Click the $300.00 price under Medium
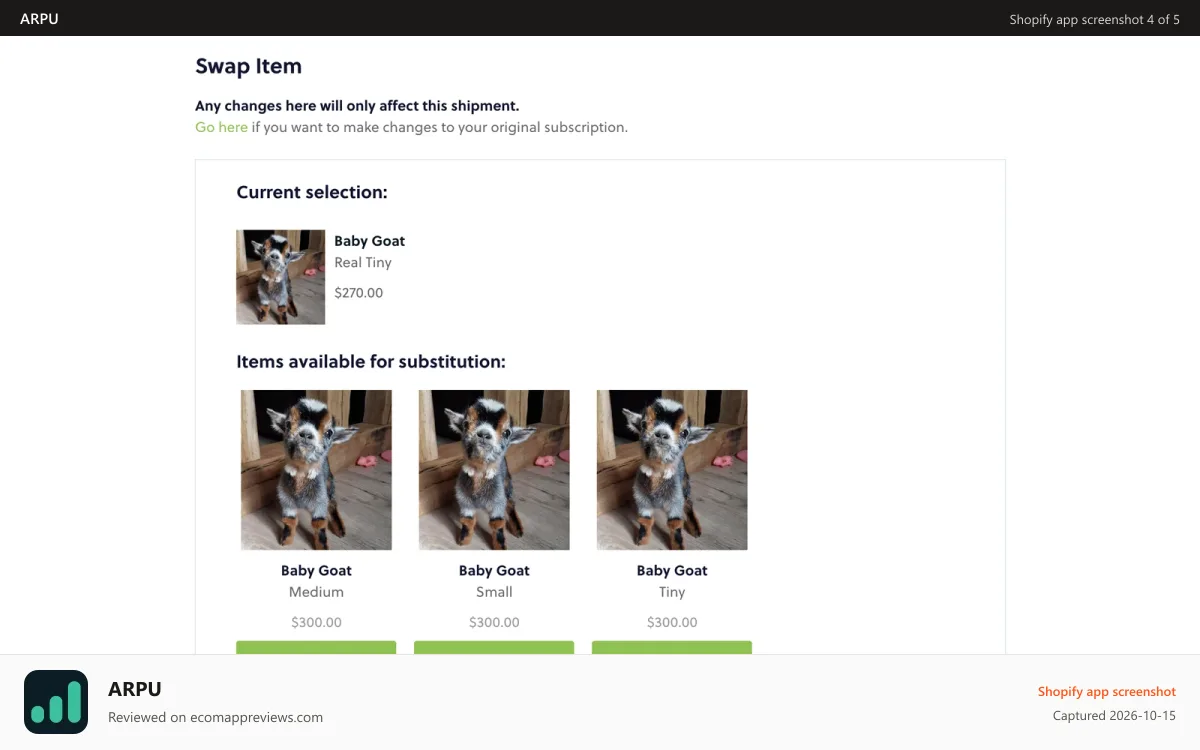Image resolution: width=1200 pixels, height=750 pixels. click(x=316, y=622)
